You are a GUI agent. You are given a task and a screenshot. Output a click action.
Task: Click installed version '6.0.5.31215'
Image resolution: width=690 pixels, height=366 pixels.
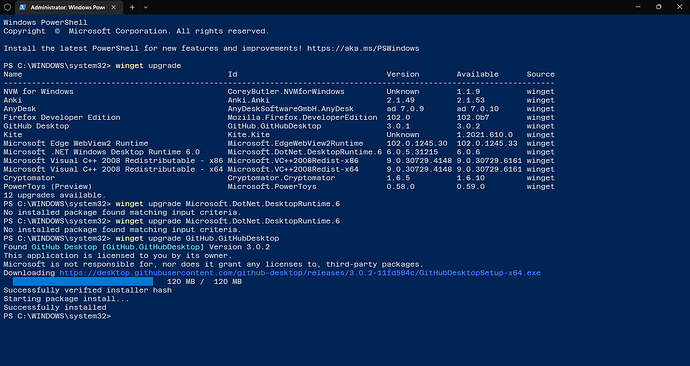click(412, 152)
